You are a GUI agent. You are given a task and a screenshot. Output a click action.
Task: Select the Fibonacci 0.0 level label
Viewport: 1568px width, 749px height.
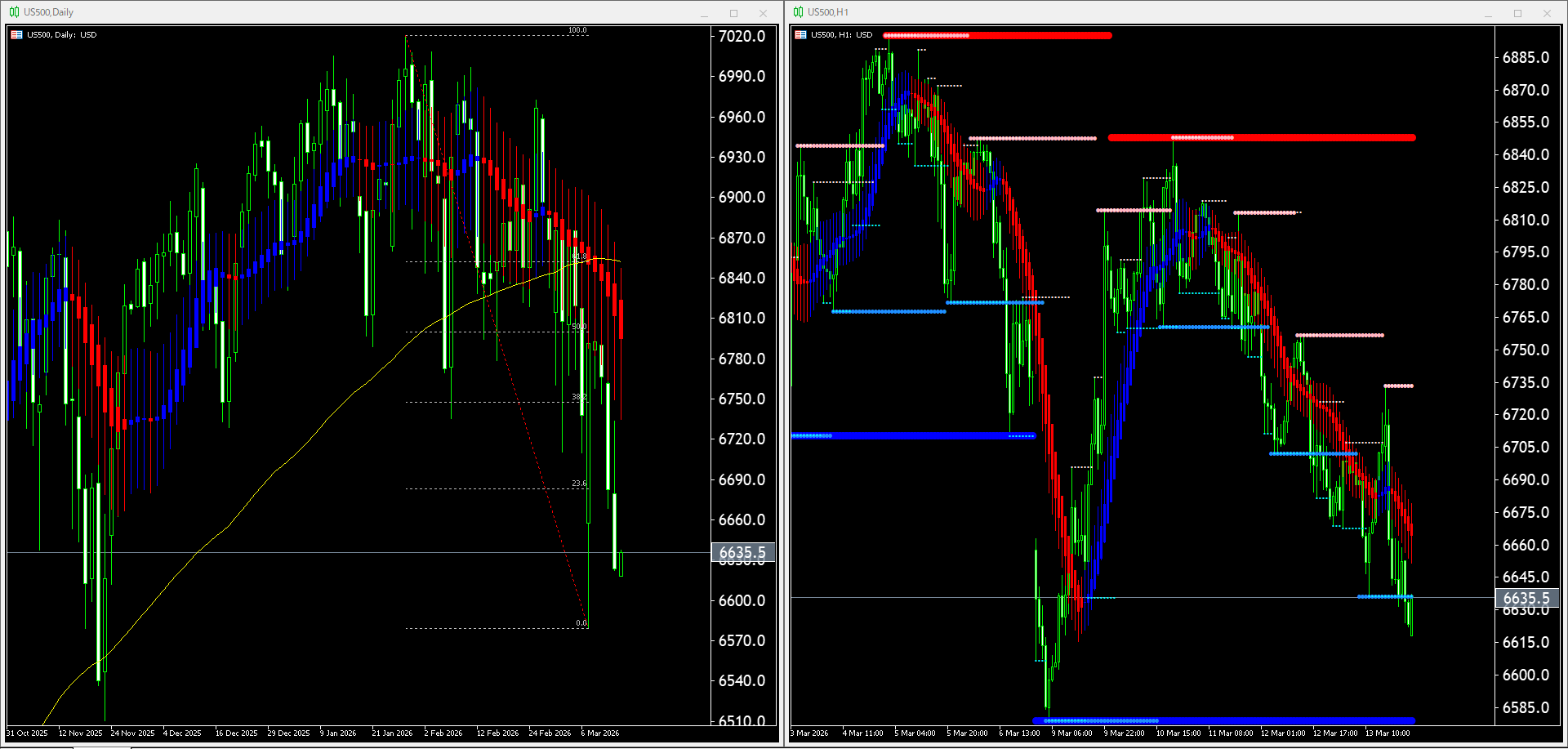click(581, 623)
